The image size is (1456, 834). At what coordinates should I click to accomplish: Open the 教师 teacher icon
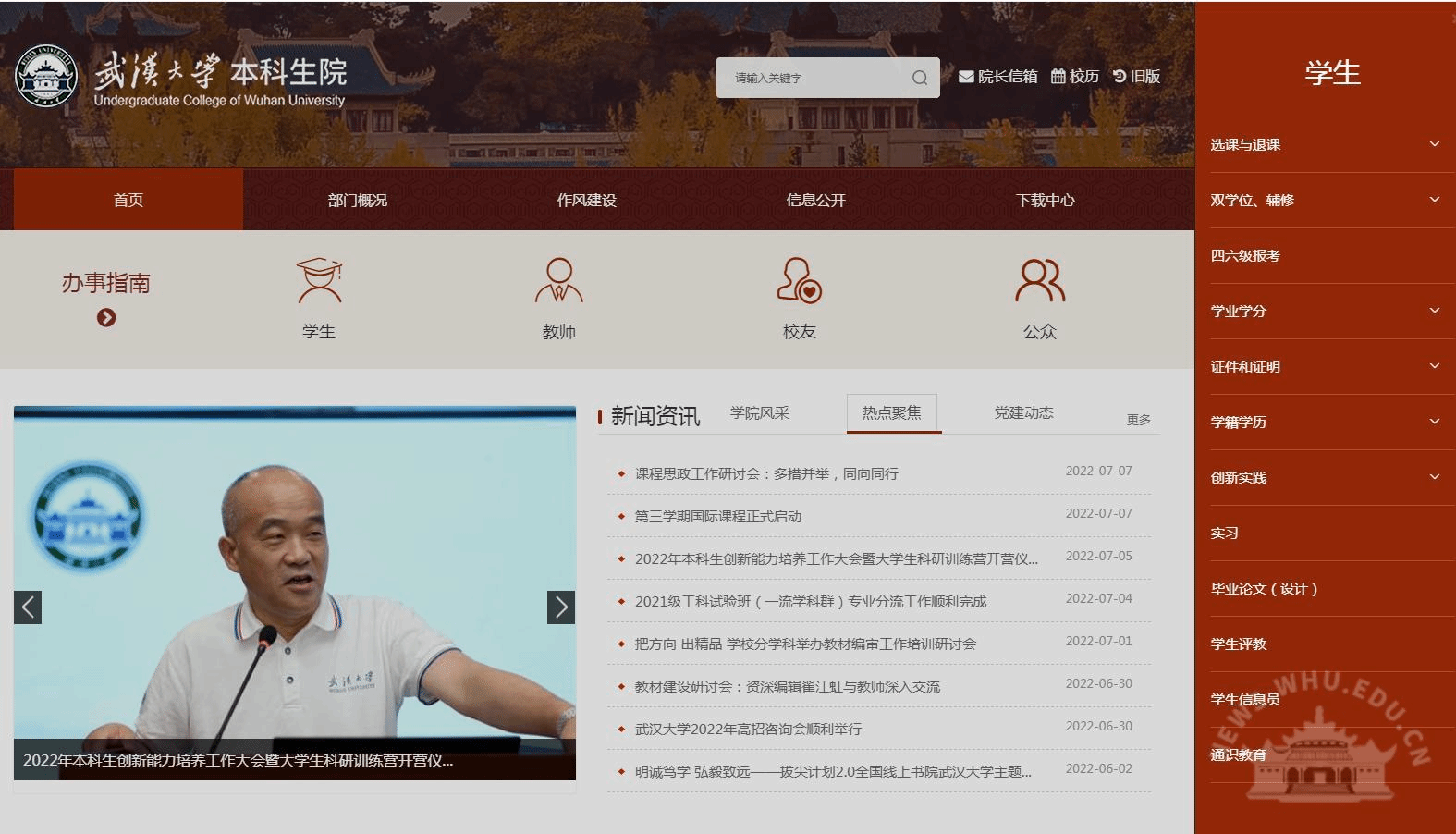(x=559, y=281)
